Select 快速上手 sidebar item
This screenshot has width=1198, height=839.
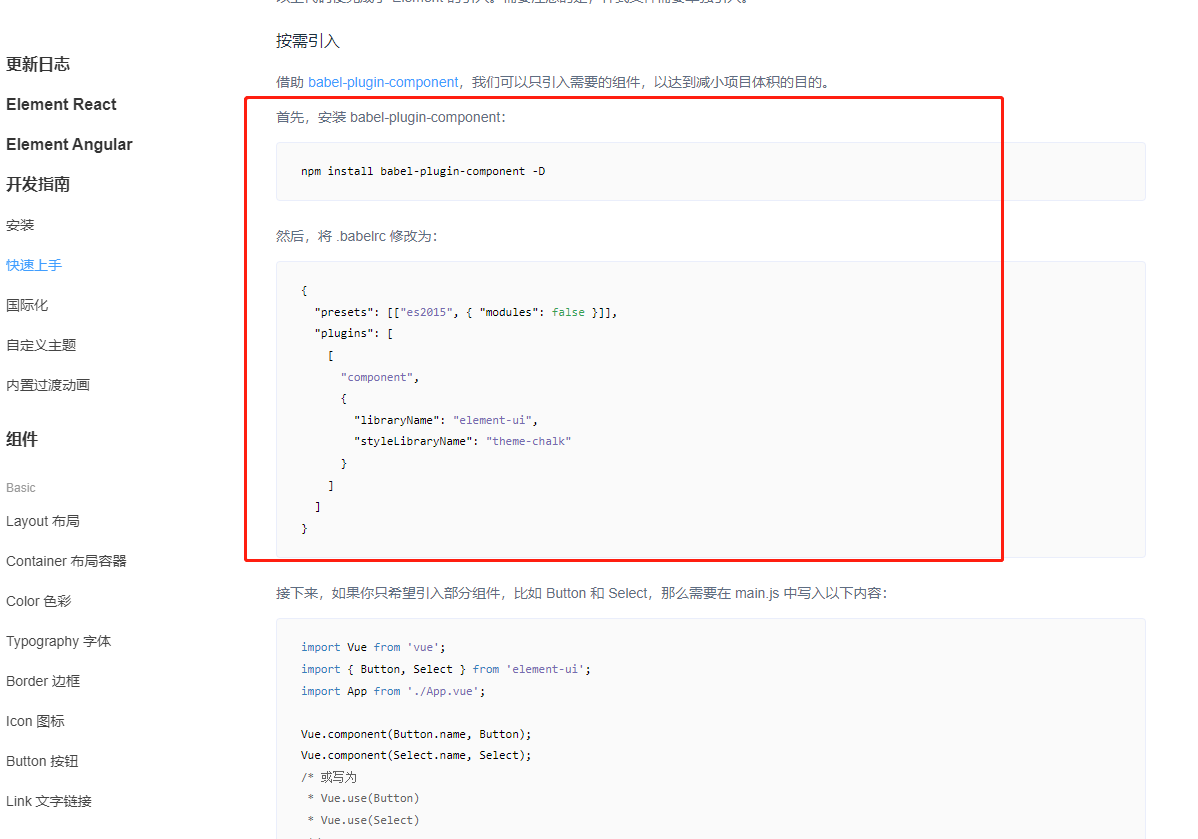pos(34,265)
